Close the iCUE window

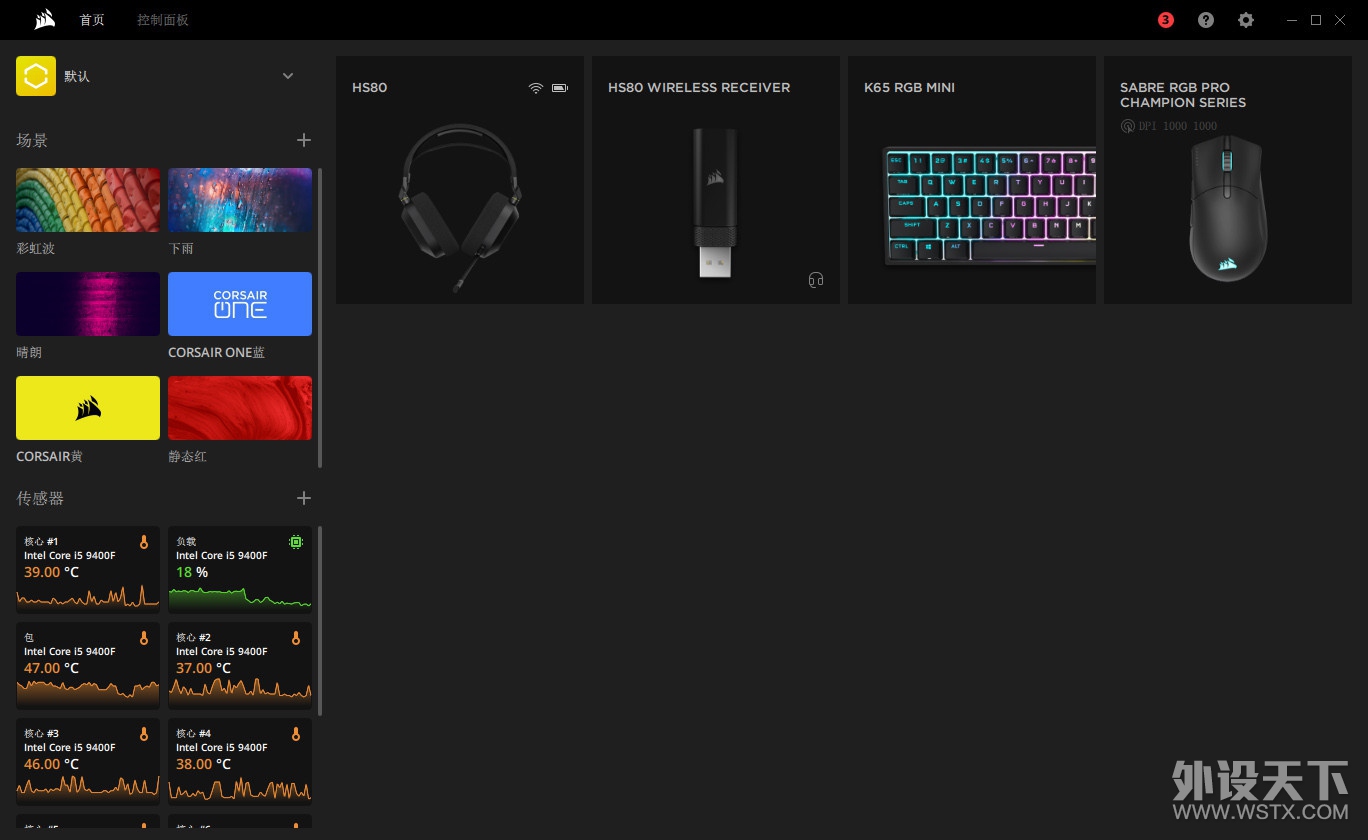pyautogui.click(x=1340, y=20)
